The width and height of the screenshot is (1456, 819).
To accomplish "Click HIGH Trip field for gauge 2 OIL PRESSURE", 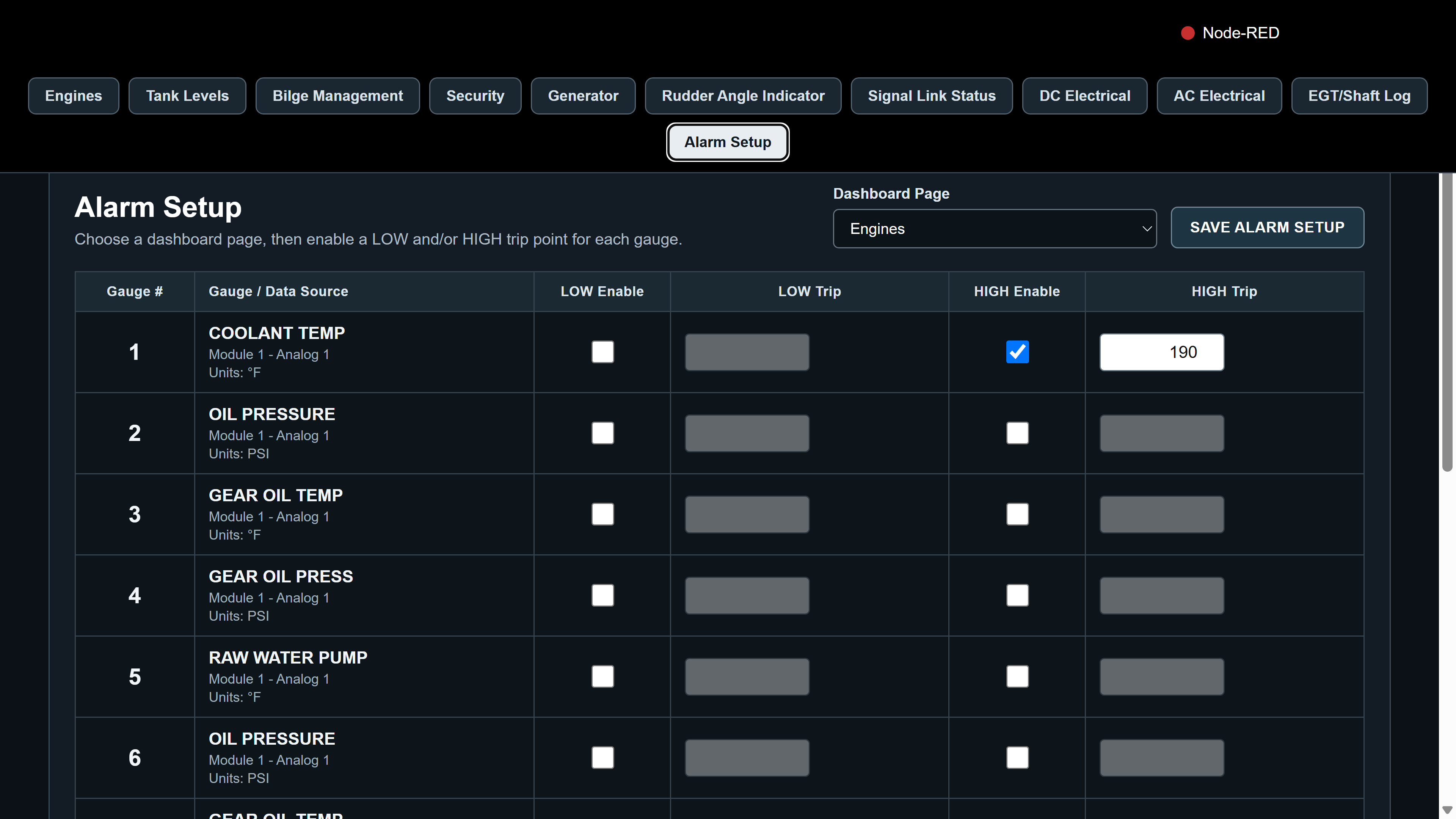I will 1161,433.
